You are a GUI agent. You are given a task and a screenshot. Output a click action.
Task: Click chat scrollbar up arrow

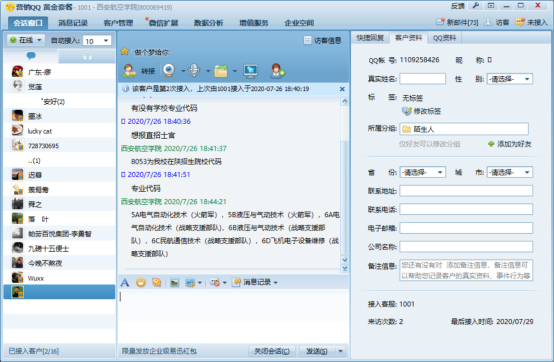point(344,101)
